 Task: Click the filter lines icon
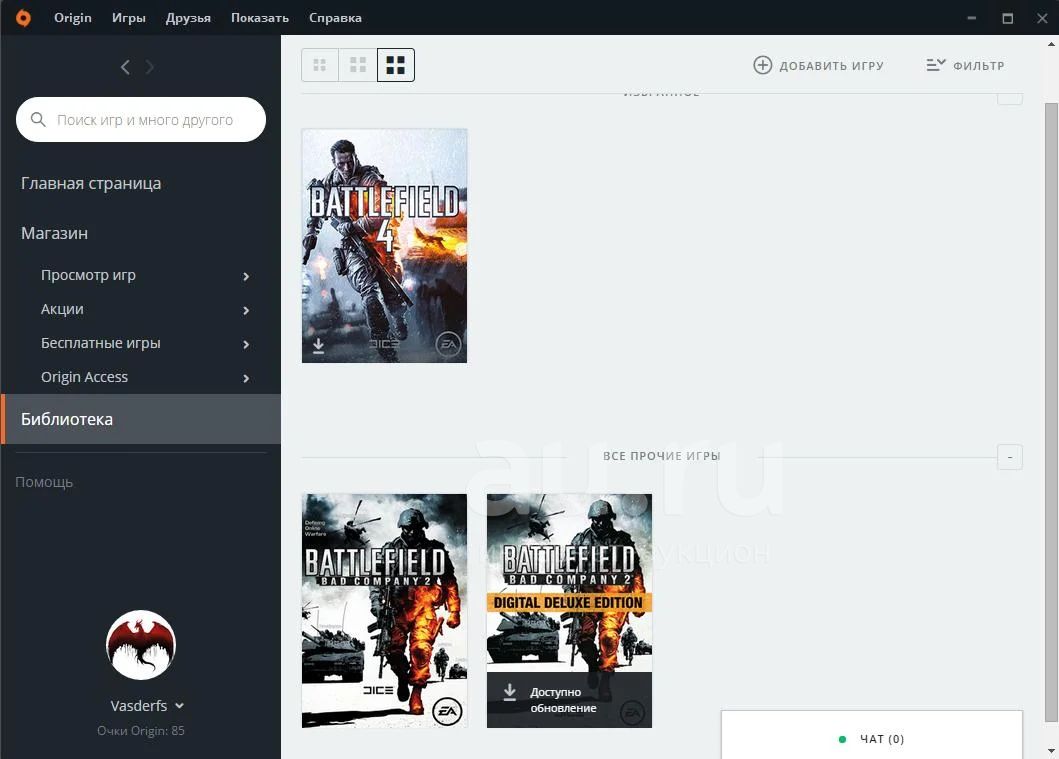935,65
